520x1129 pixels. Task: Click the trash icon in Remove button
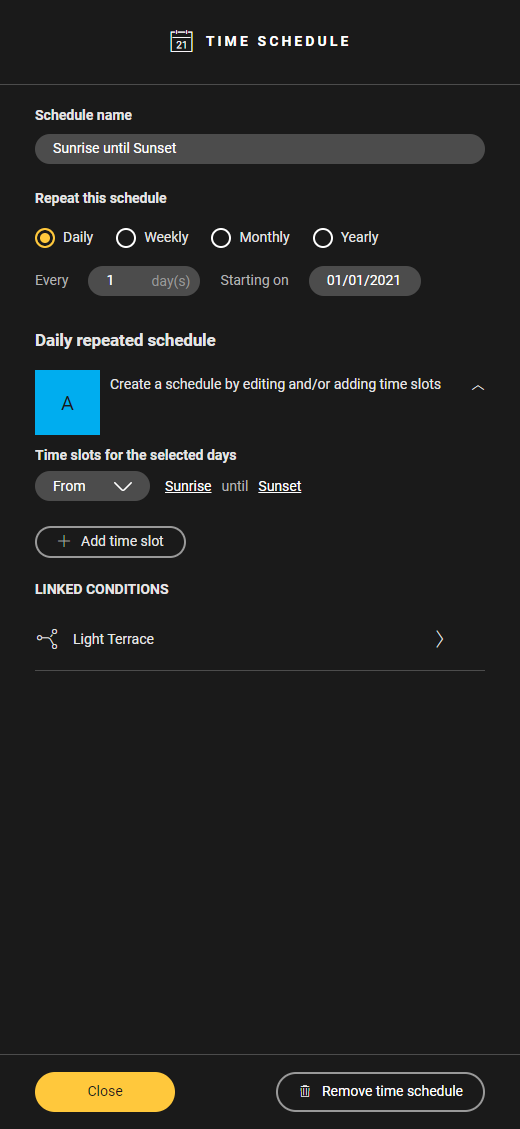pyautogui.click(x=305, y=1091)
